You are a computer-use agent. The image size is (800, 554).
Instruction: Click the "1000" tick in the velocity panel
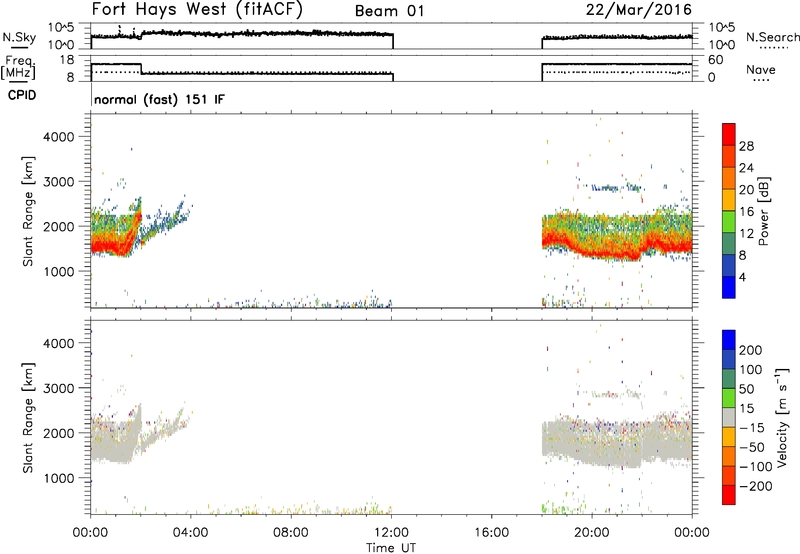58,478
